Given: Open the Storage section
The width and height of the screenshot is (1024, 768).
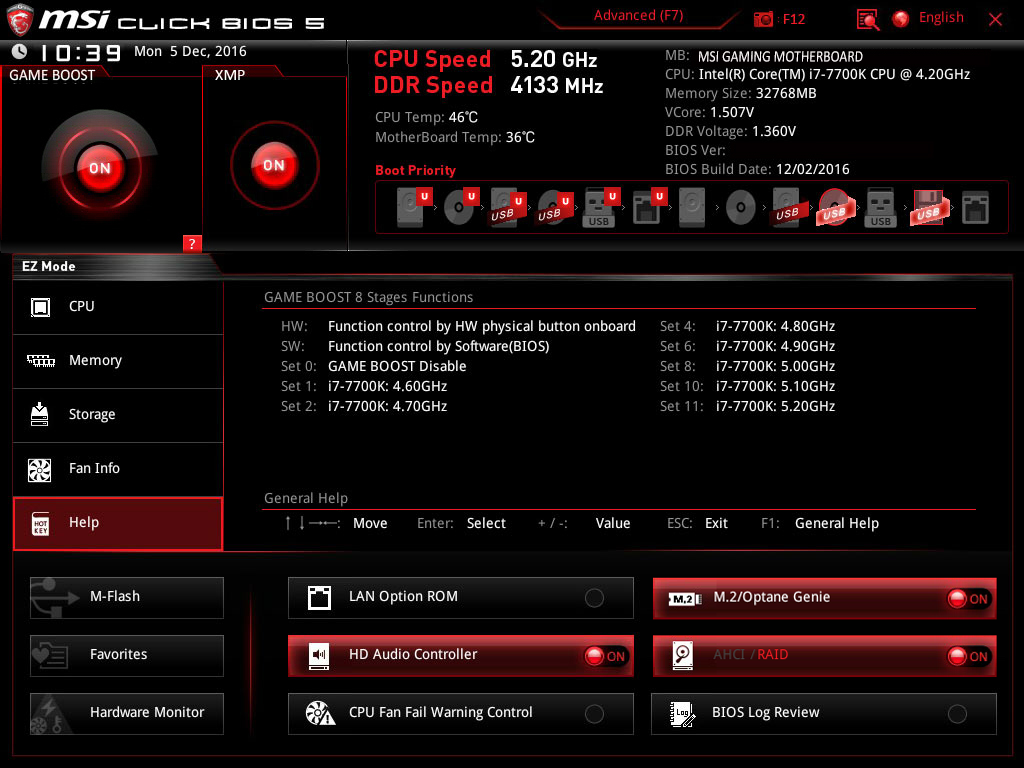Looking at the screenshot, I should tap(118, 415).
